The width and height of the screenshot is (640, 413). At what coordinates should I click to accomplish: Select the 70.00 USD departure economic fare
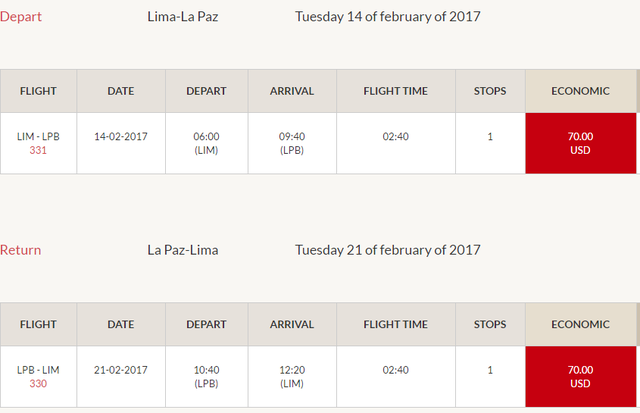tap(580, 143)
